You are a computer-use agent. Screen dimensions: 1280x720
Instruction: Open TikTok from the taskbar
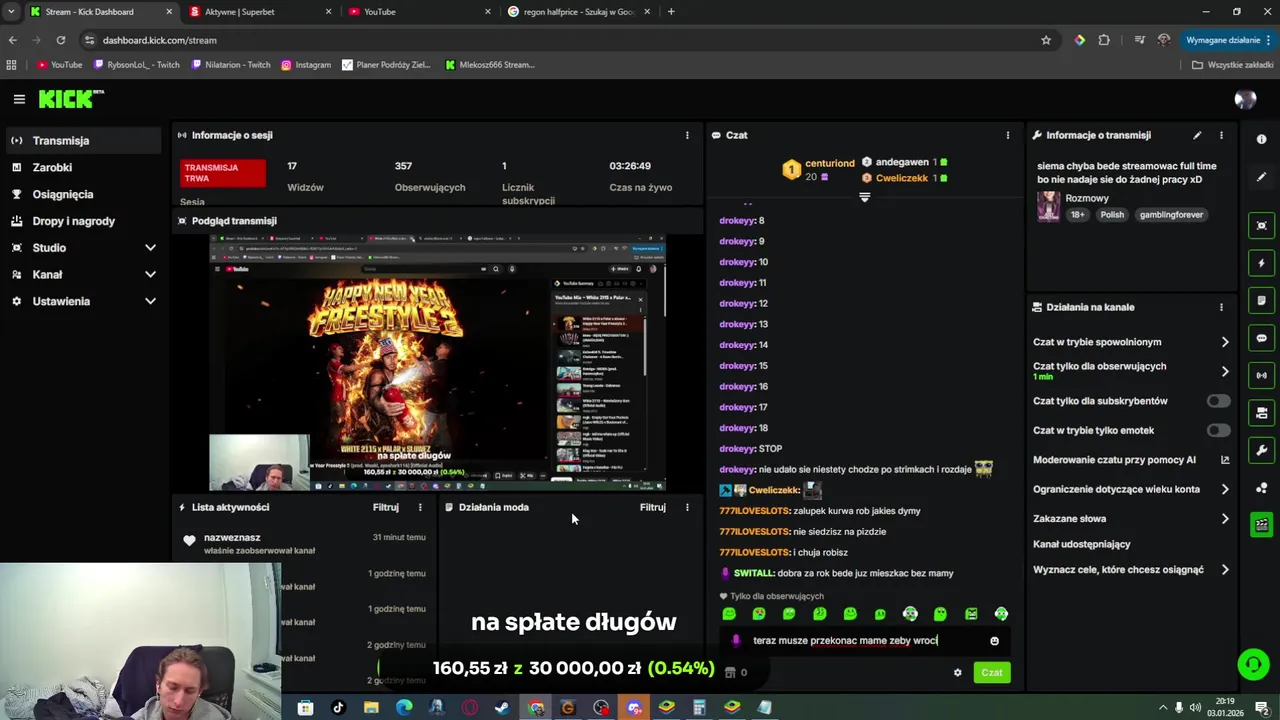click(338, 708)
